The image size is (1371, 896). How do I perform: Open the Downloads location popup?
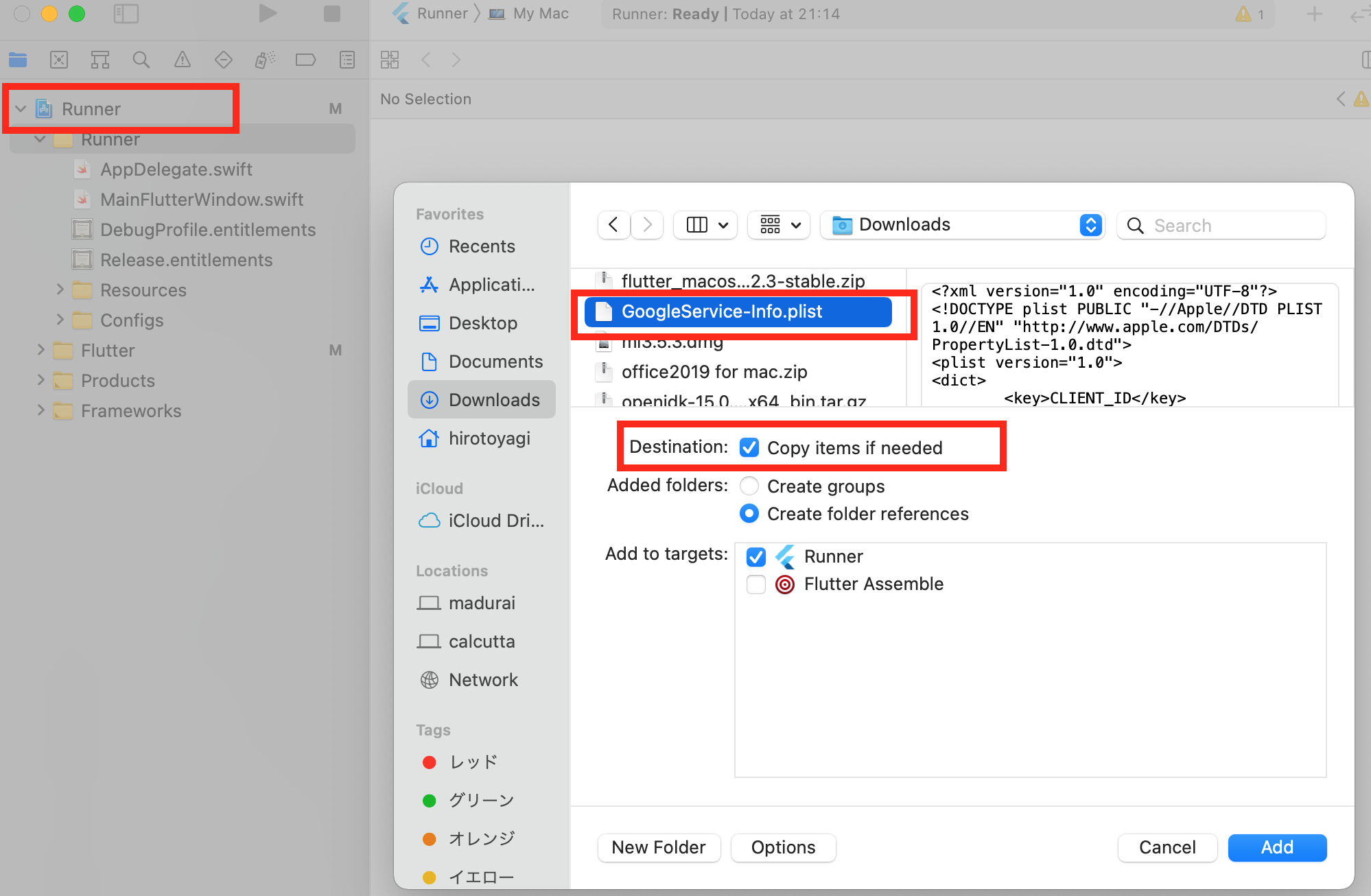(962, 225)
